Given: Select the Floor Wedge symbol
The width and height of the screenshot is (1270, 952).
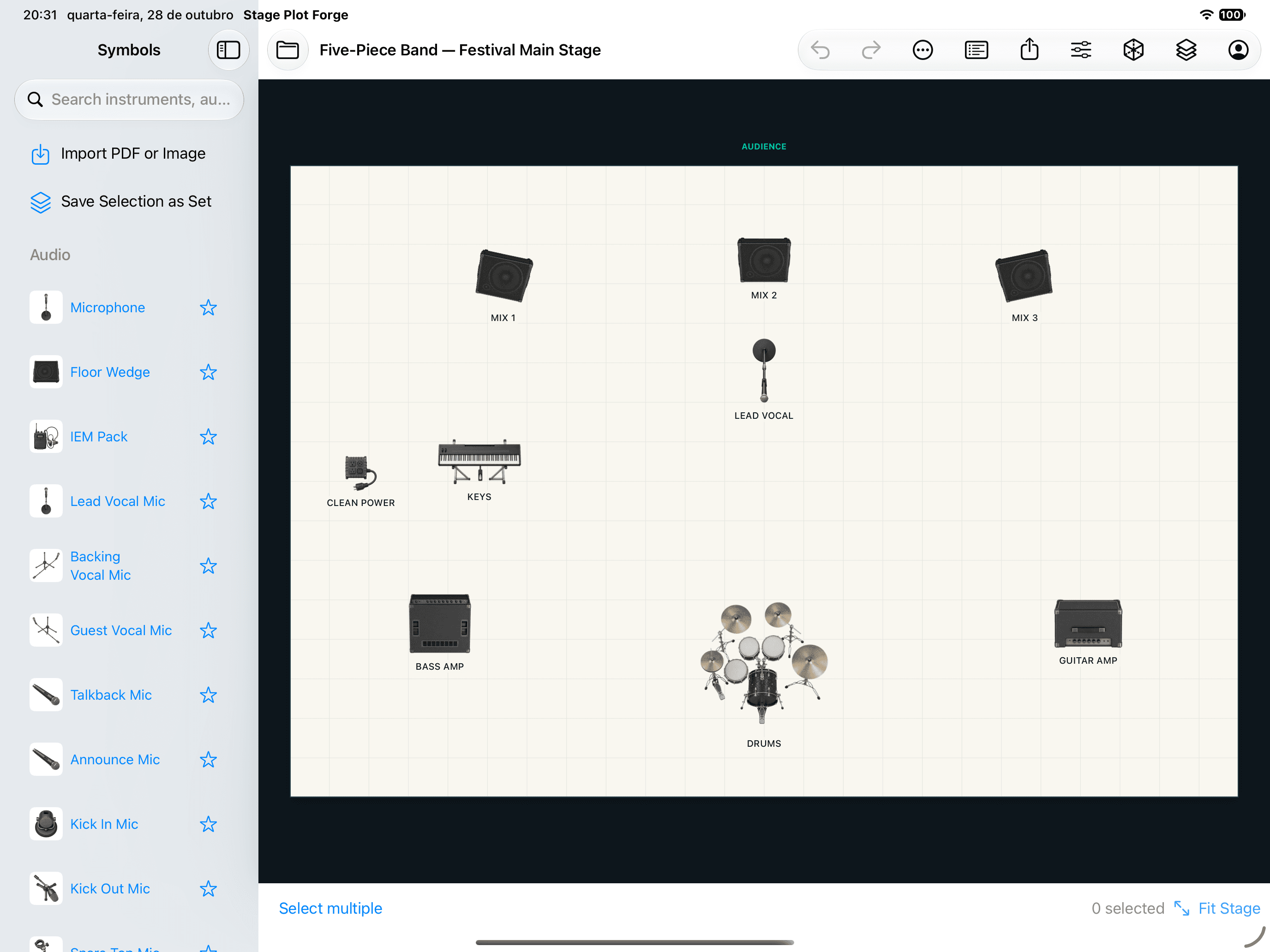Looking at the screenshot, I should [90, 372].
